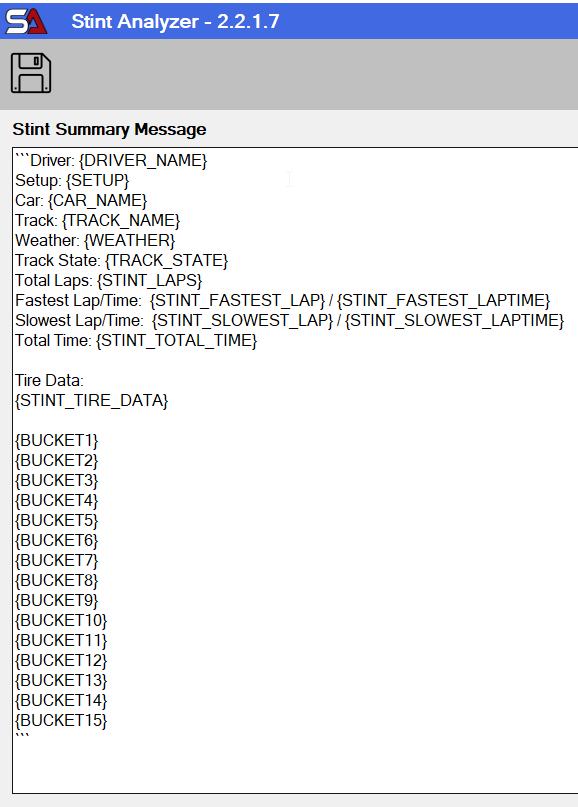
Task: Select the {BUCKET1} placeholder
Action: [55, 440]
